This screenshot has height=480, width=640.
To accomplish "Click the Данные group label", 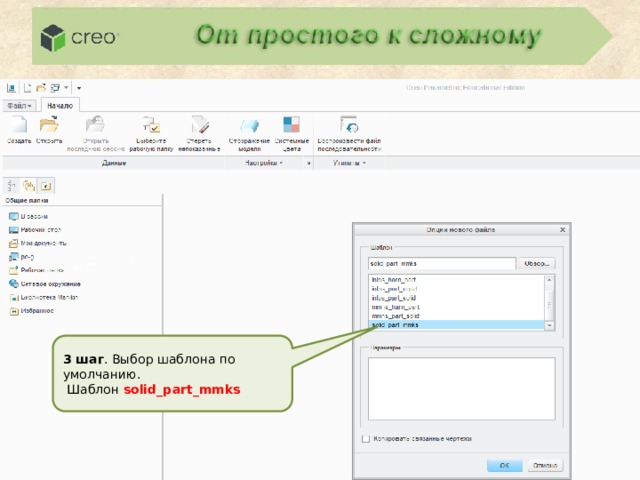I will [x=114, y=163].
